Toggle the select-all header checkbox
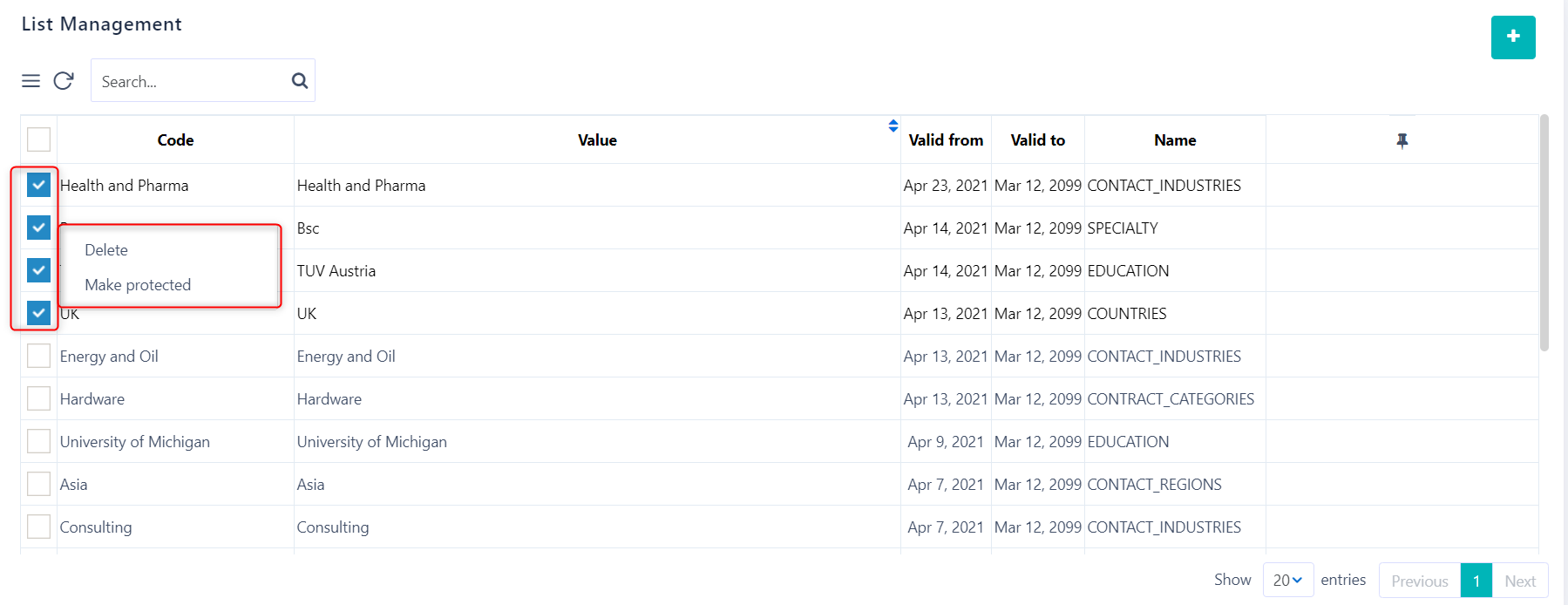 click(39, 139)
